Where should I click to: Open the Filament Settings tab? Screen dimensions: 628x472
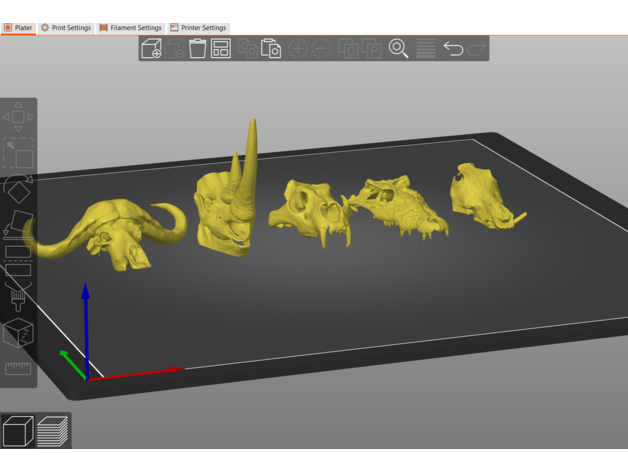[x=130, y=28]
